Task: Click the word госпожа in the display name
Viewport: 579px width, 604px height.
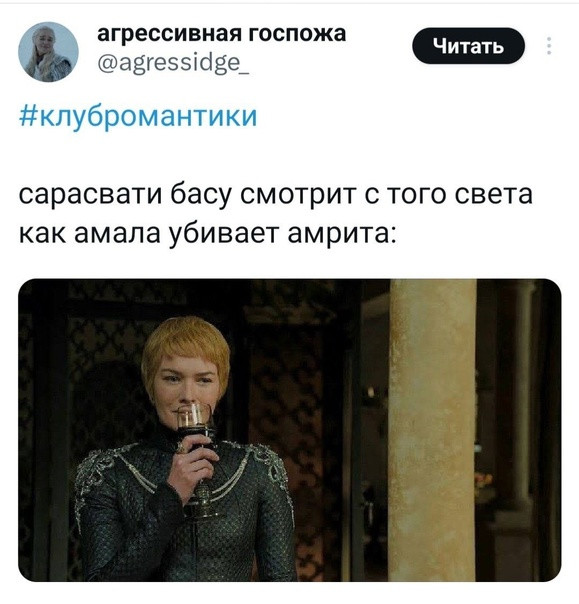Action: coord(296,34)
